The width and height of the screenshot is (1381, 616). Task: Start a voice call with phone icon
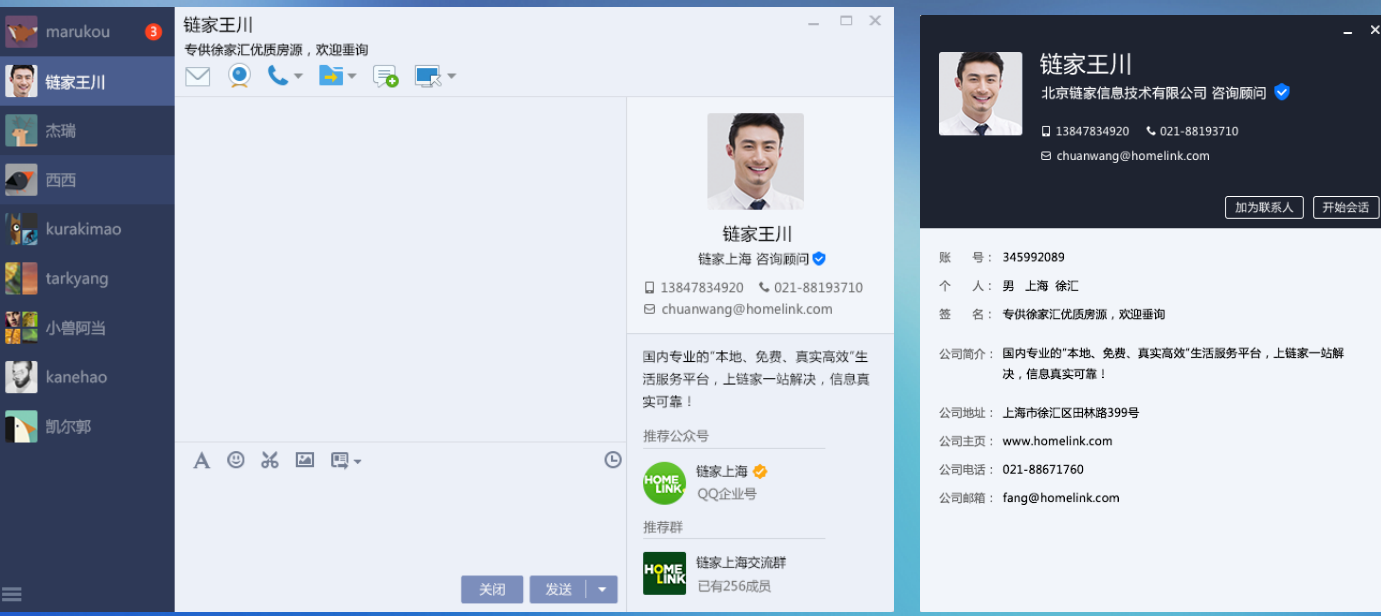tap(277, 75)
